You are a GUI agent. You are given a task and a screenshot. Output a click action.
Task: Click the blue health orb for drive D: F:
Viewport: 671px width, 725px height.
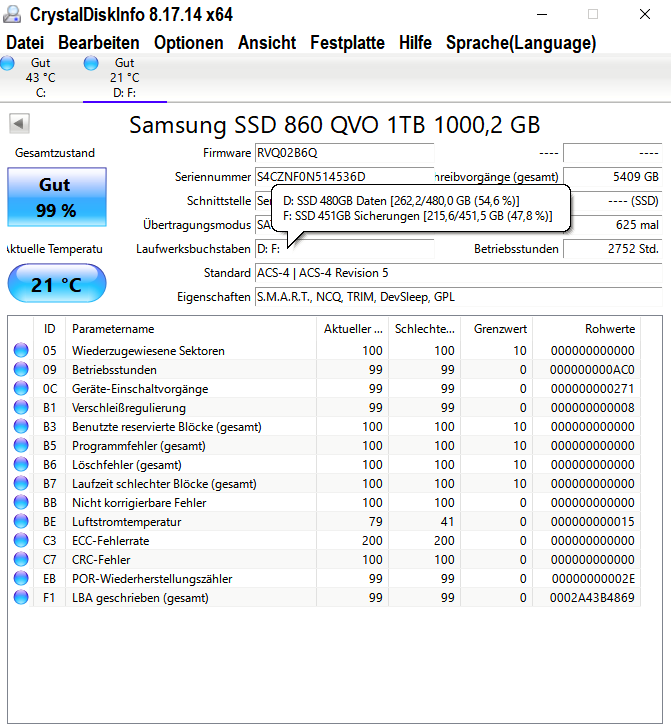91,63
